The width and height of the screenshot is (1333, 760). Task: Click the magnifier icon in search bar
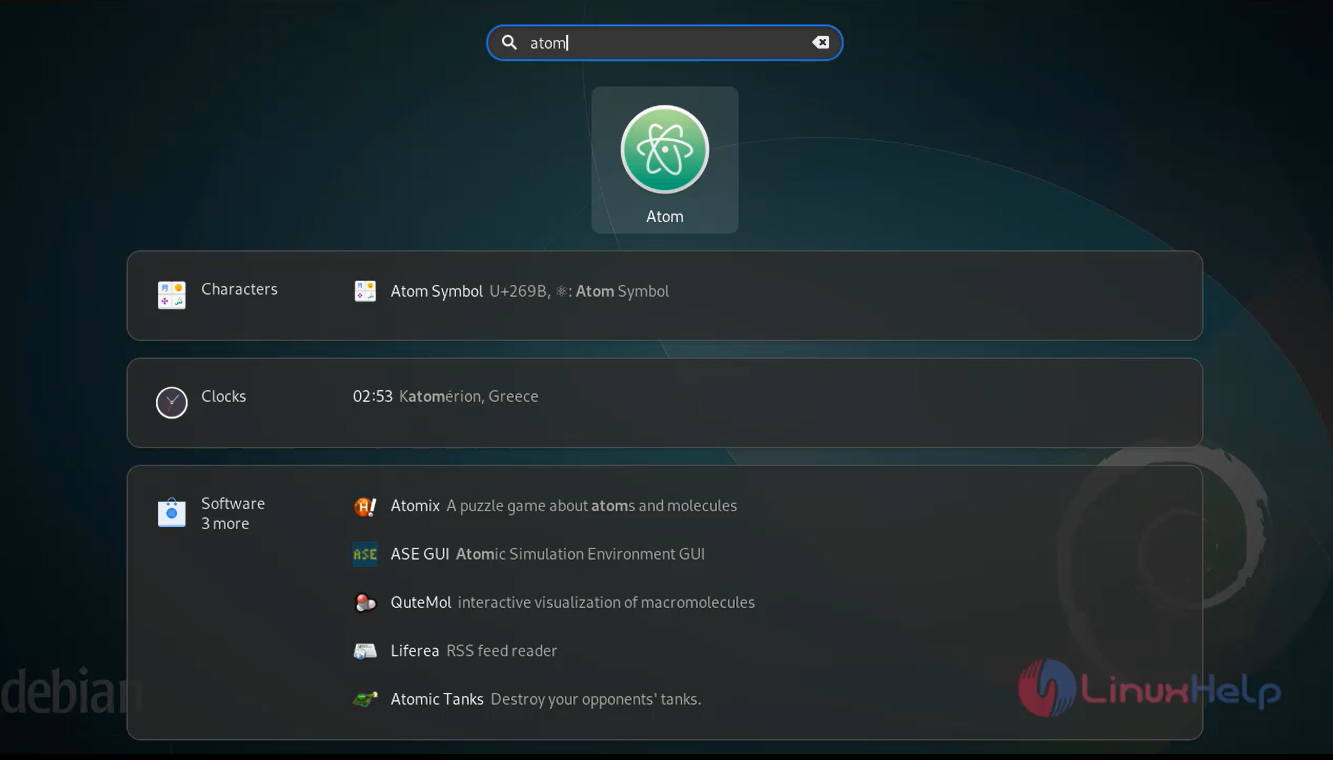(509, 42)
